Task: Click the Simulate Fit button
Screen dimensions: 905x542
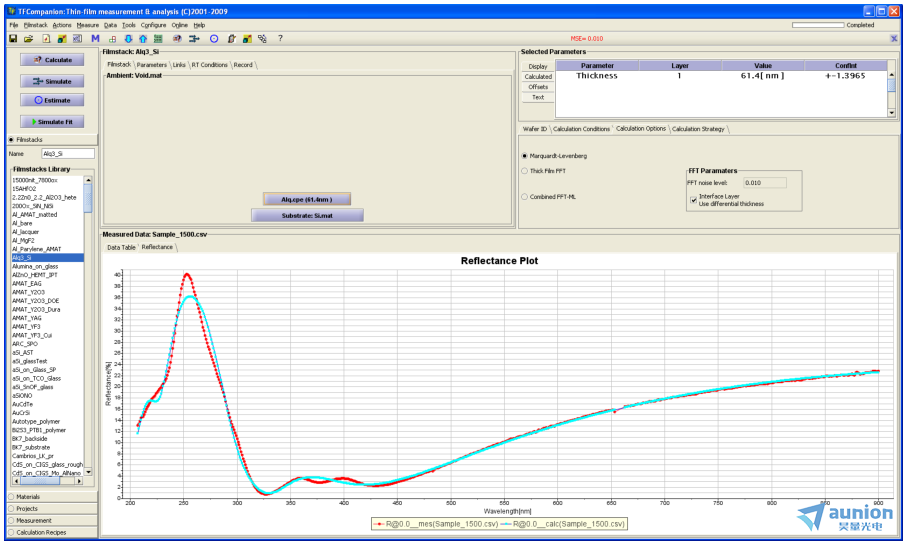Action: point(53,122)
